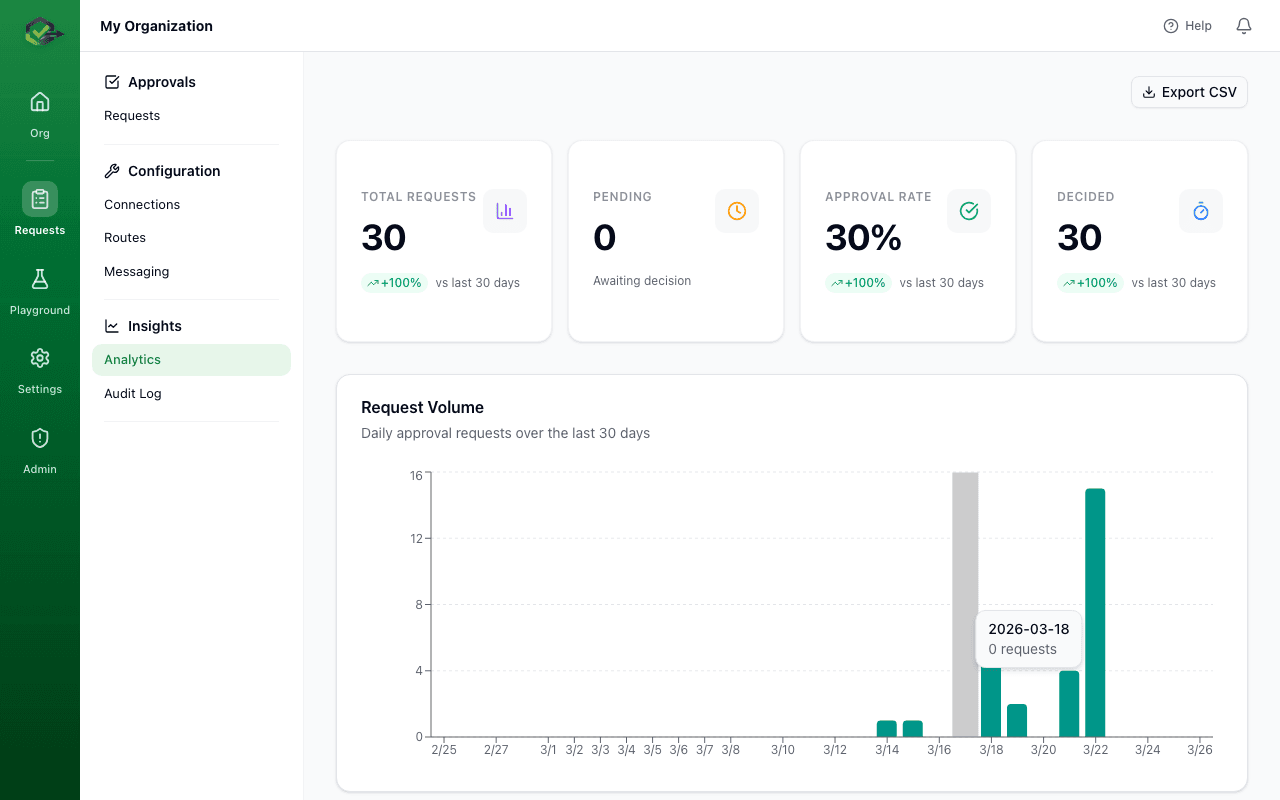Click the Export CSV button

[x=1189, y=91]
